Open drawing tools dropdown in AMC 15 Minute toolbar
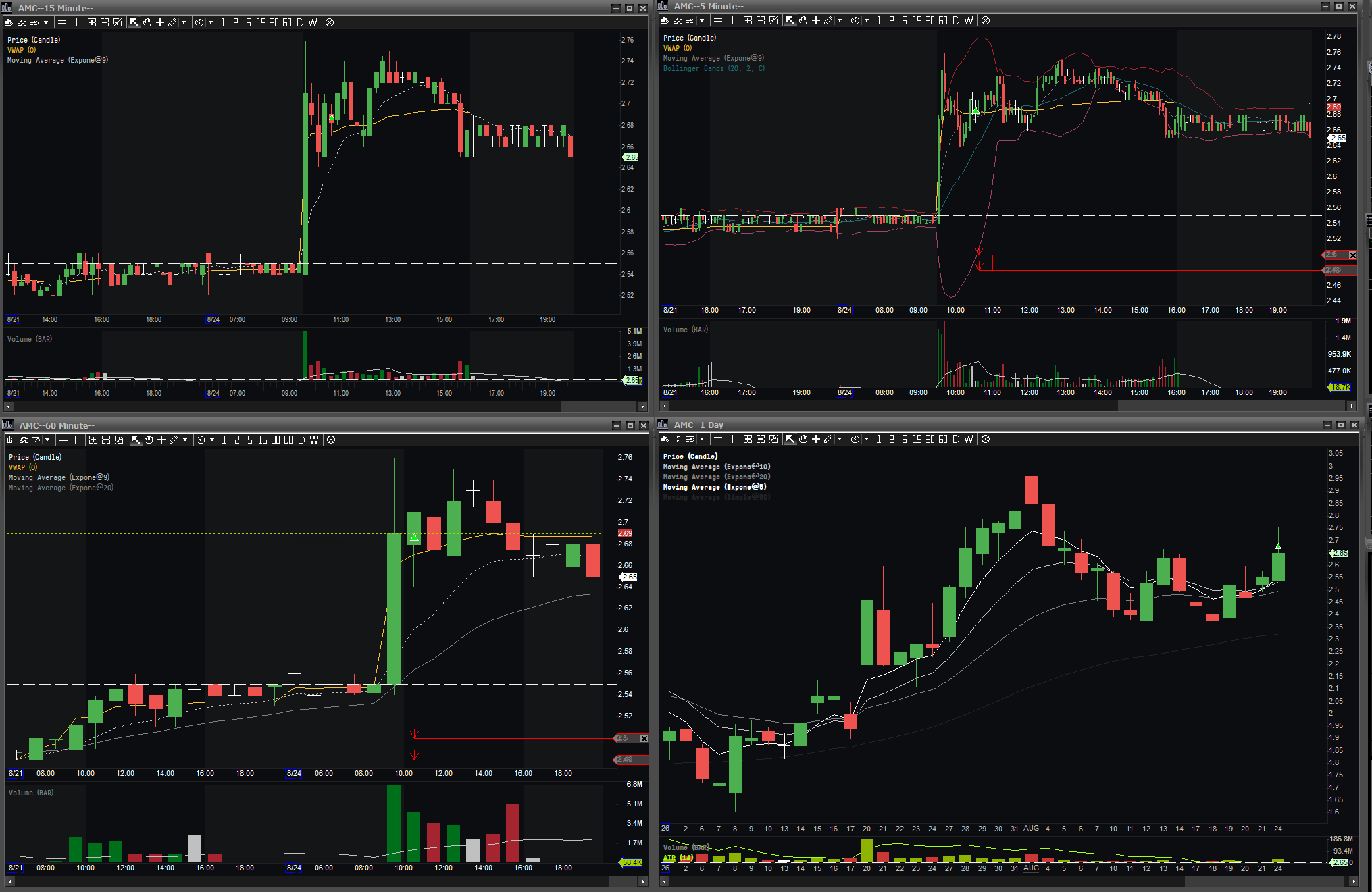The image size is (1372, 892). coord(184,22)
